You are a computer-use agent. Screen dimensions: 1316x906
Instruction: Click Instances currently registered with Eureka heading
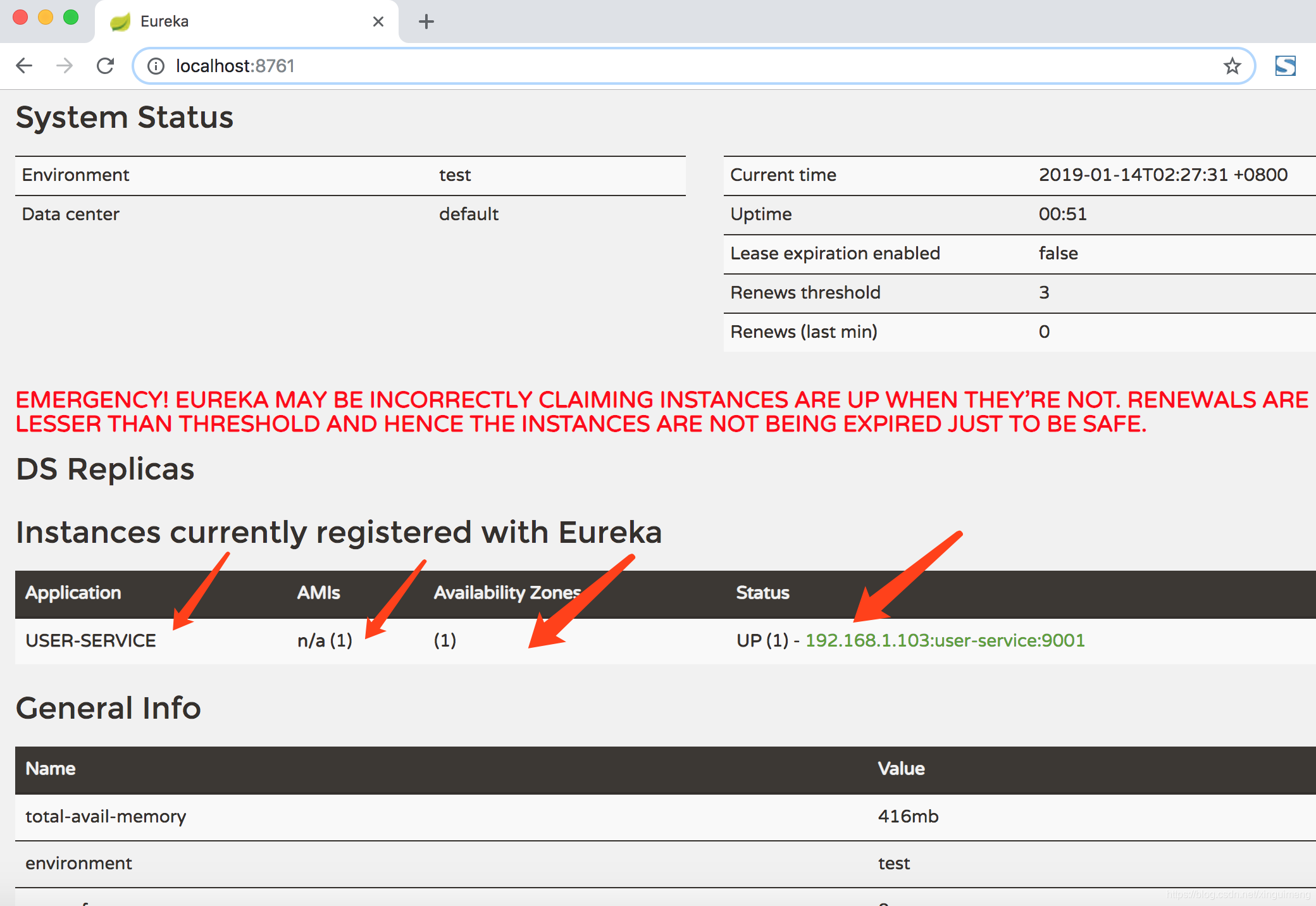pos(338,532)
